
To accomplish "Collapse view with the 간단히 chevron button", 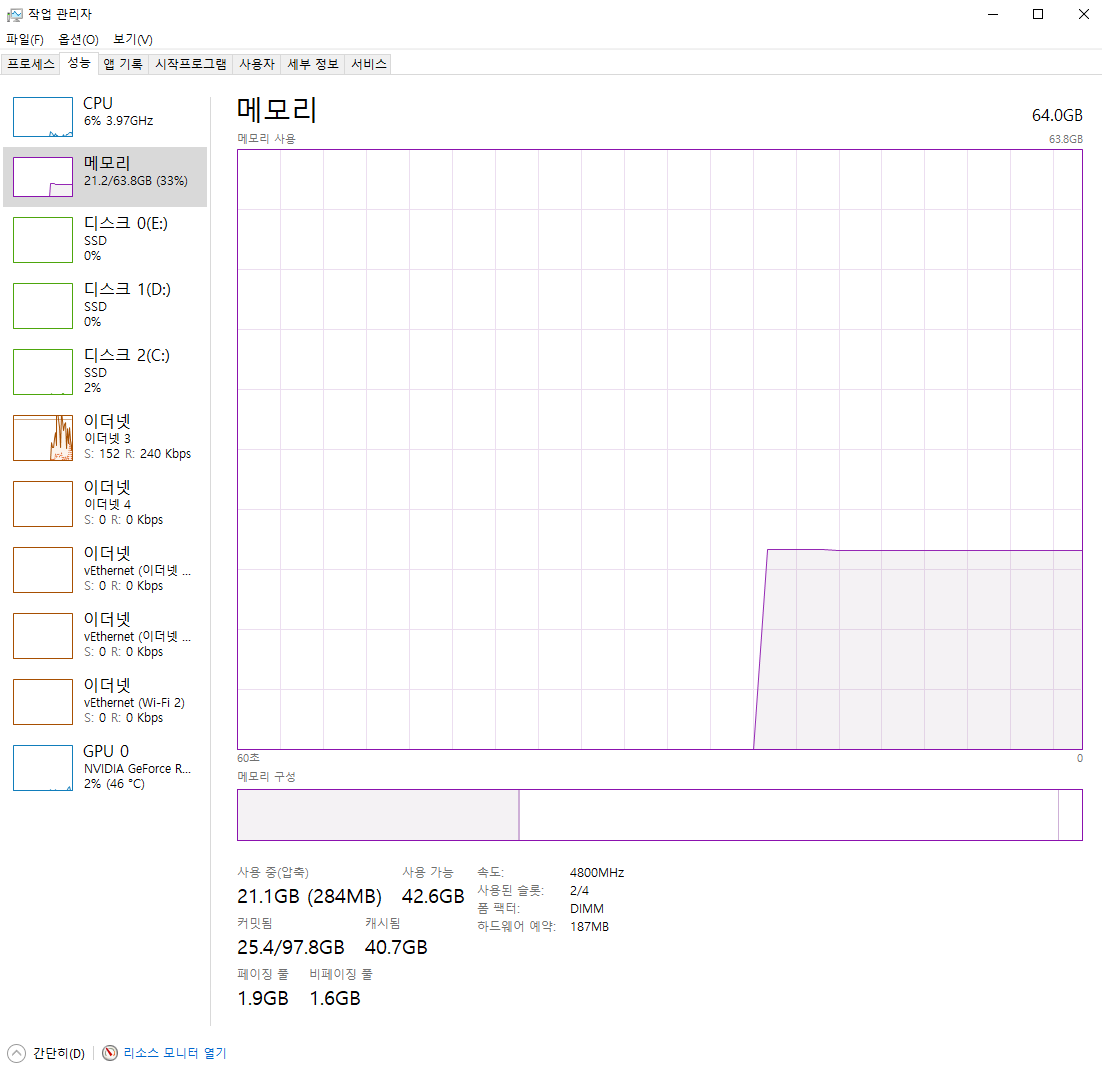I will click(x=17, y=1053).
